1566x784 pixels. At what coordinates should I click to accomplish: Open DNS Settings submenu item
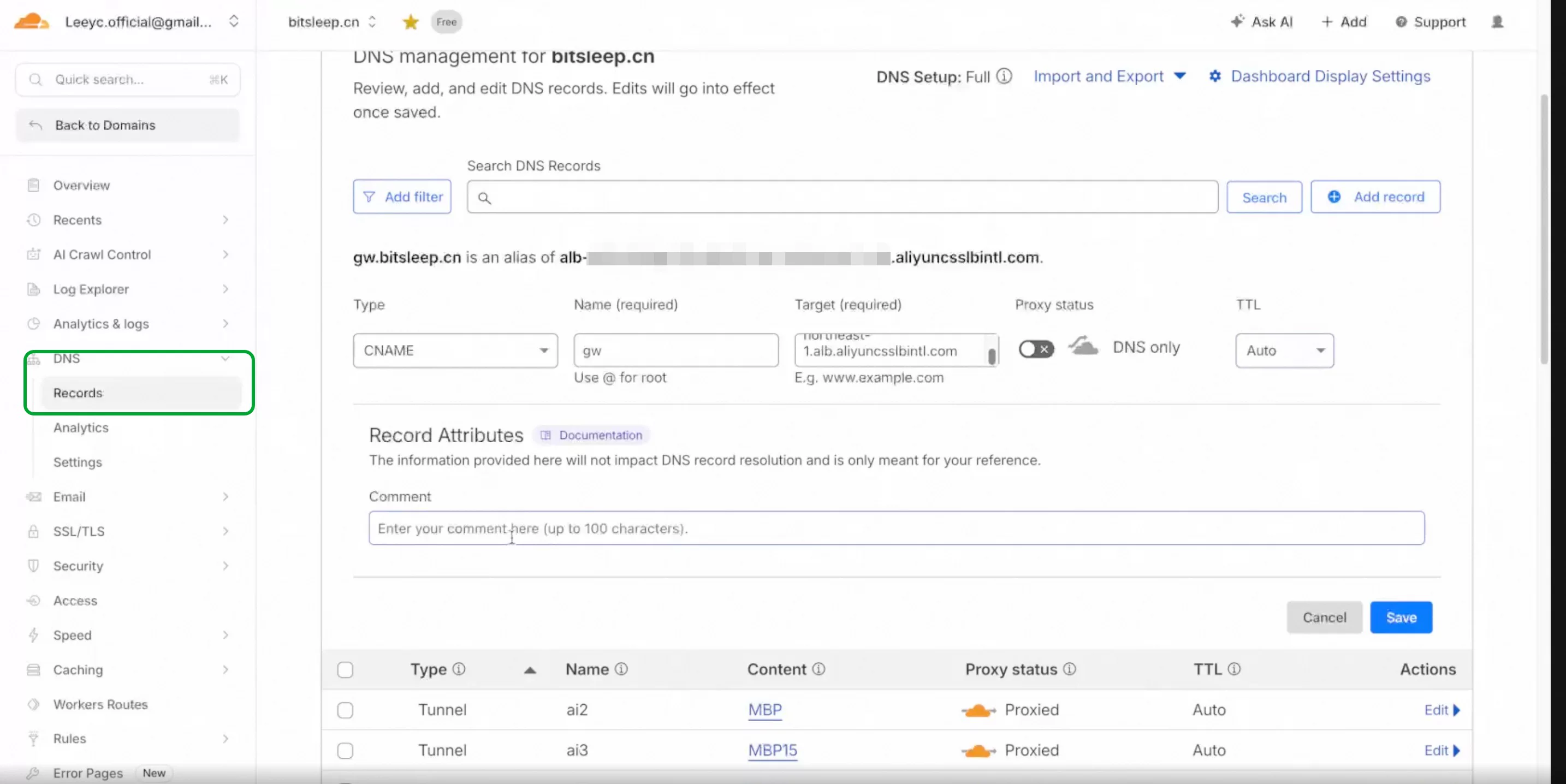point(78,462)
